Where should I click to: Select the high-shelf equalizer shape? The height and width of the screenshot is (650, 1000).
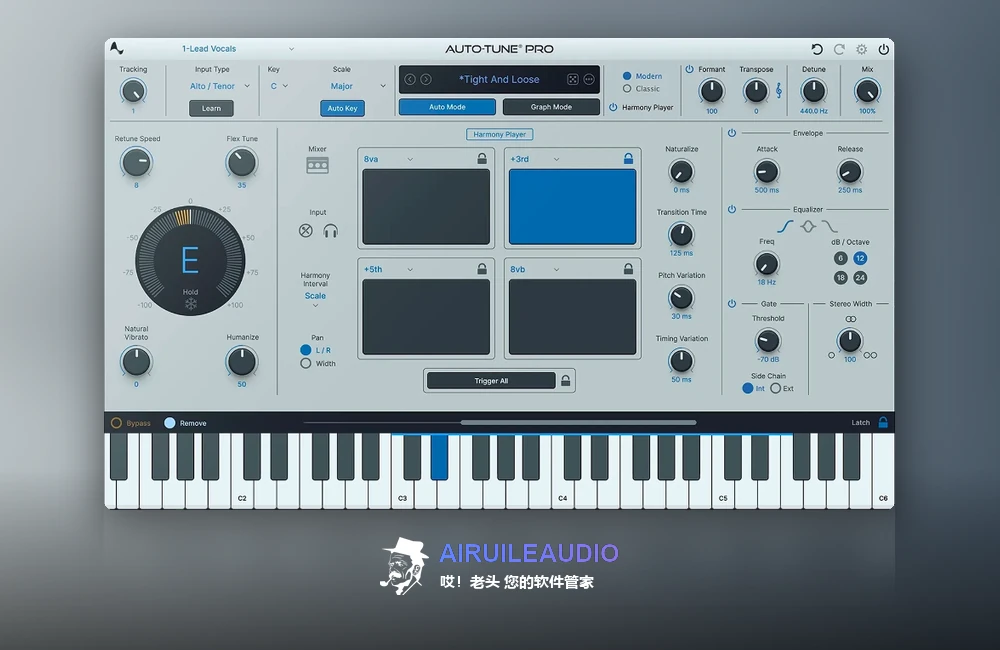[x=830, y=226]
